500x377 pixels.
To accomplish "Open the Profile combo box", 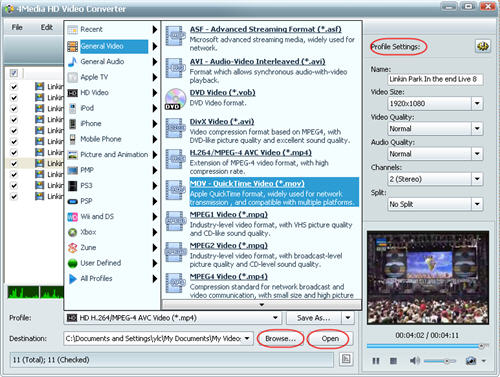I will coord(172,318).
